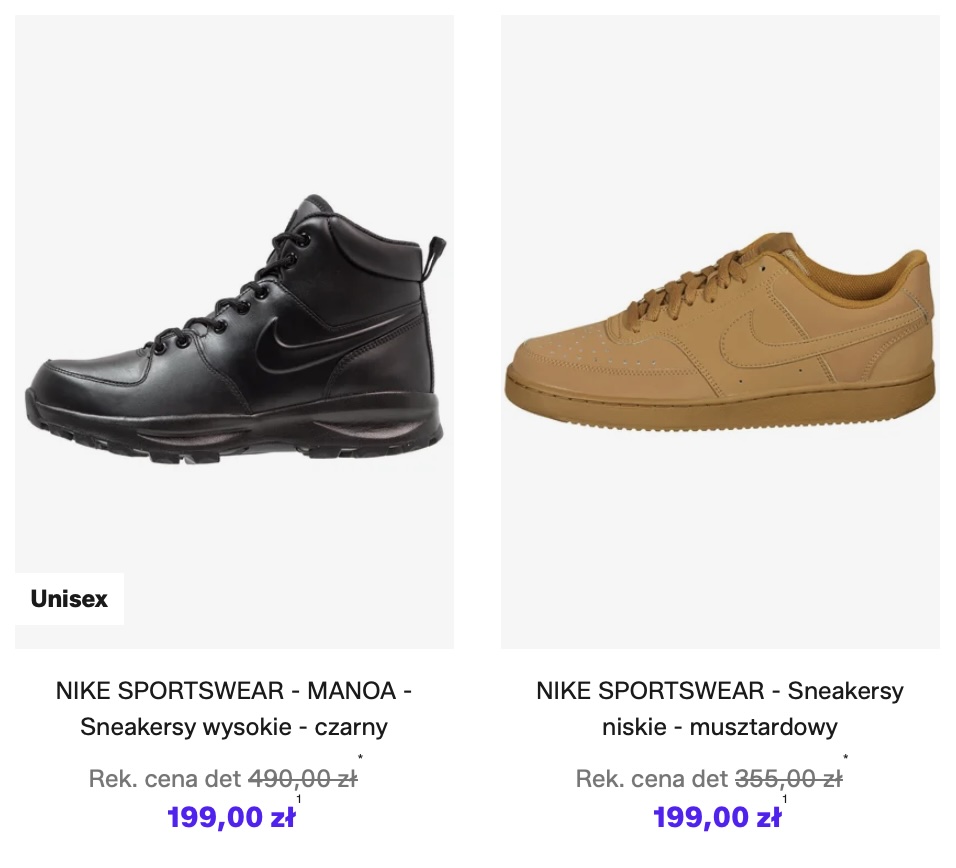The image size is (956, 868).
Task: Open the black MANOA boot product image
Action: pyautogui.click(x=234, y=330)
